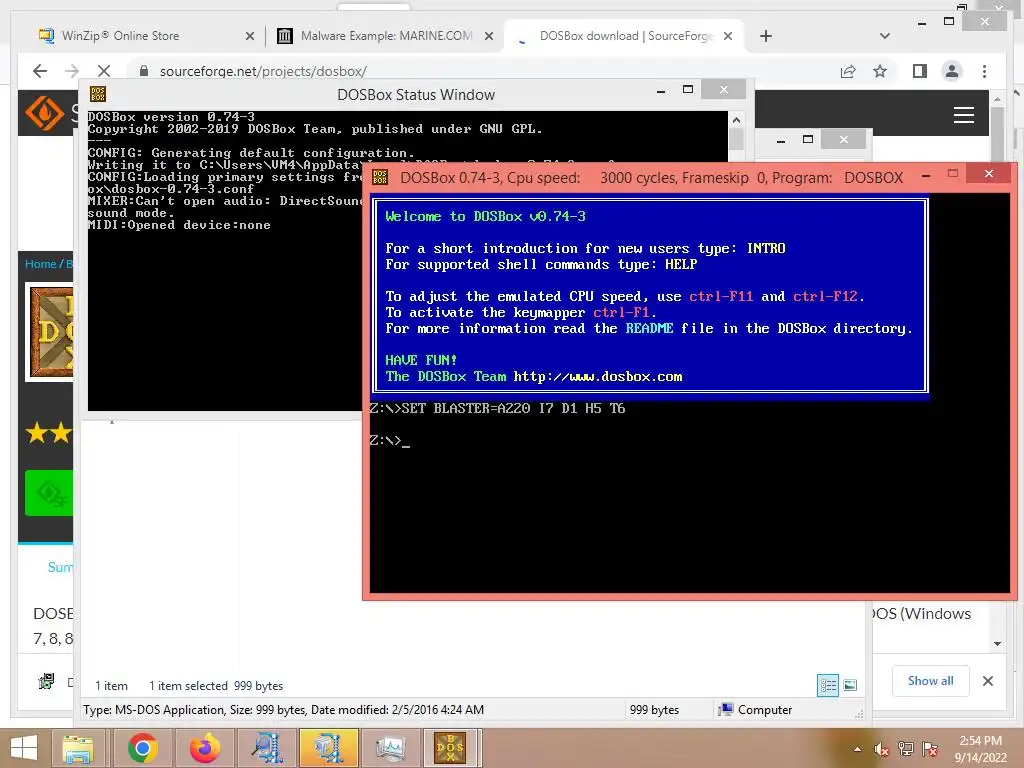Click DOSBox Status Window title icon

(x=98, y=94)
